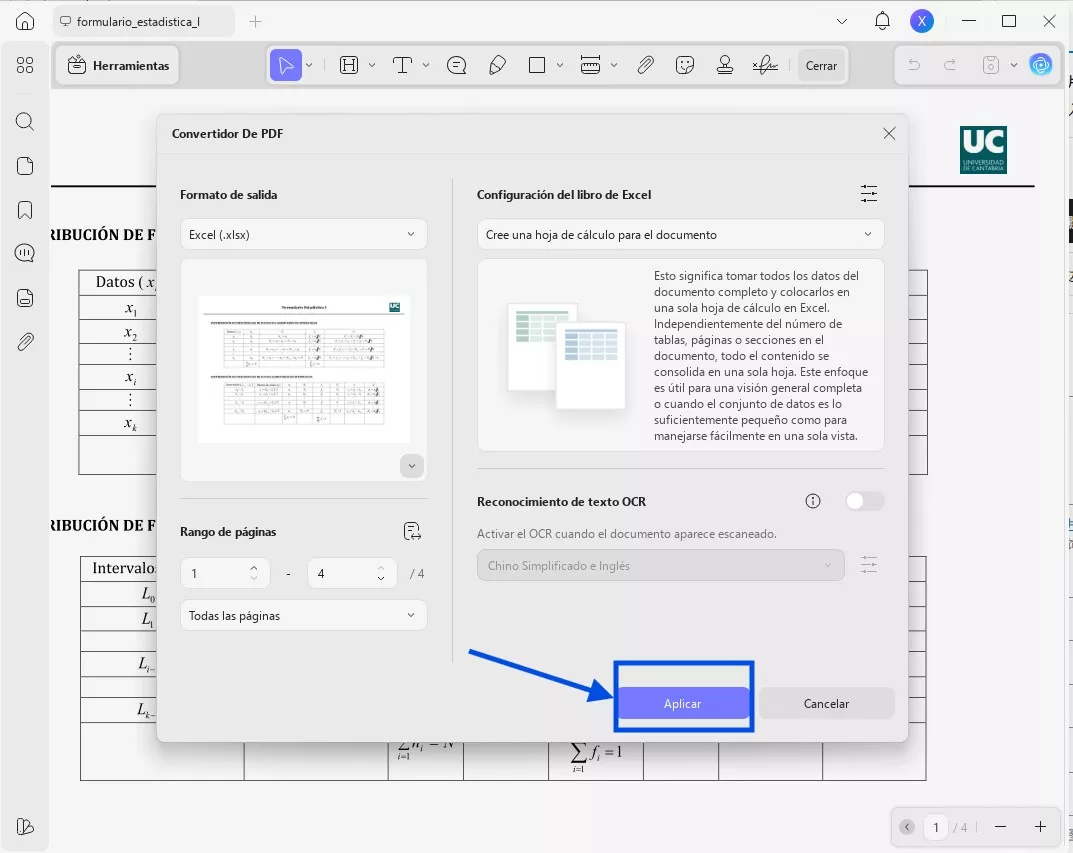Expand measure tool options arrow
Screen dimensions: 1073x853
[x=614, y=66]
